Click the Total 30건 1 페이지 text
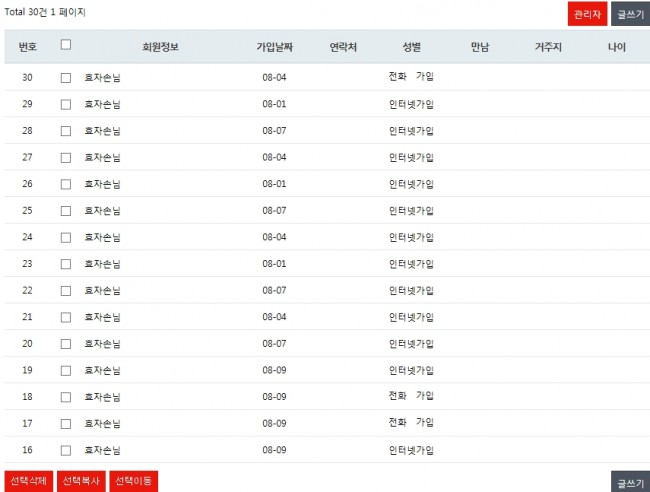Screen dimensions: 650x492 point(45,12)
